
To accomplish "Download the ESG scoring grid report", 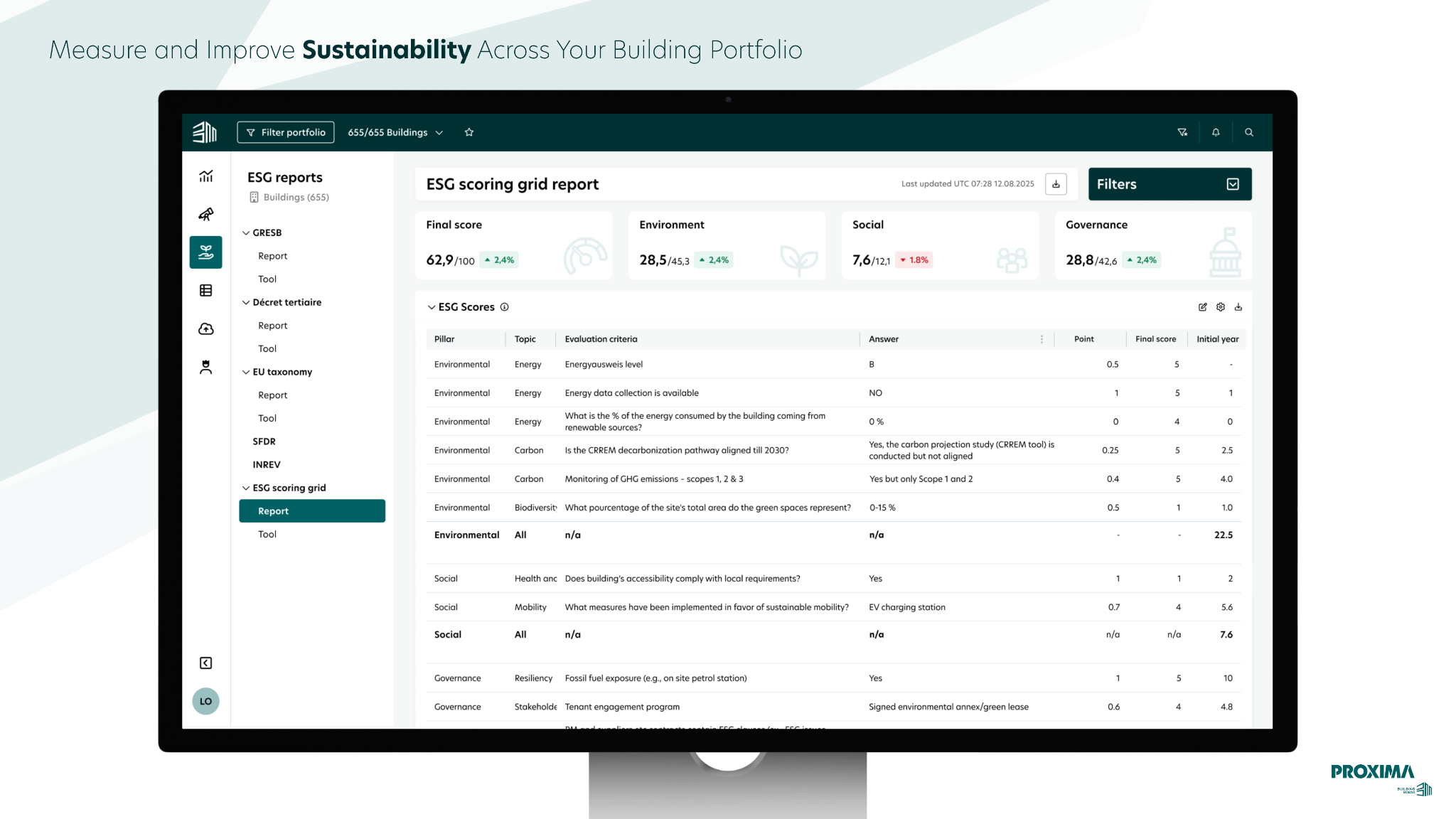I will click(1056, 184).
